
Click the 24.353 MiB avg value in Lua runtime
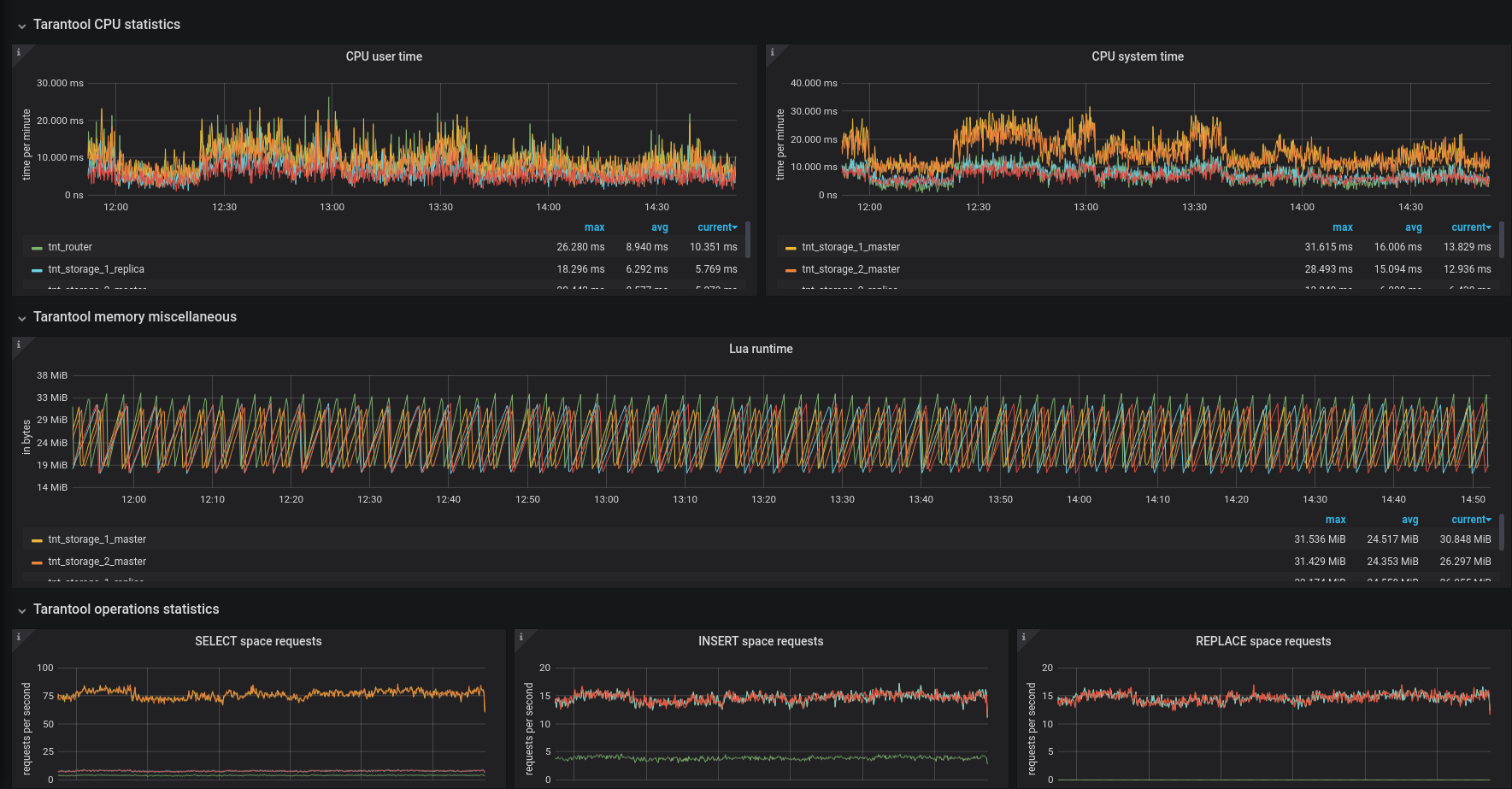pyautogui.click(x=1392, y=562)
